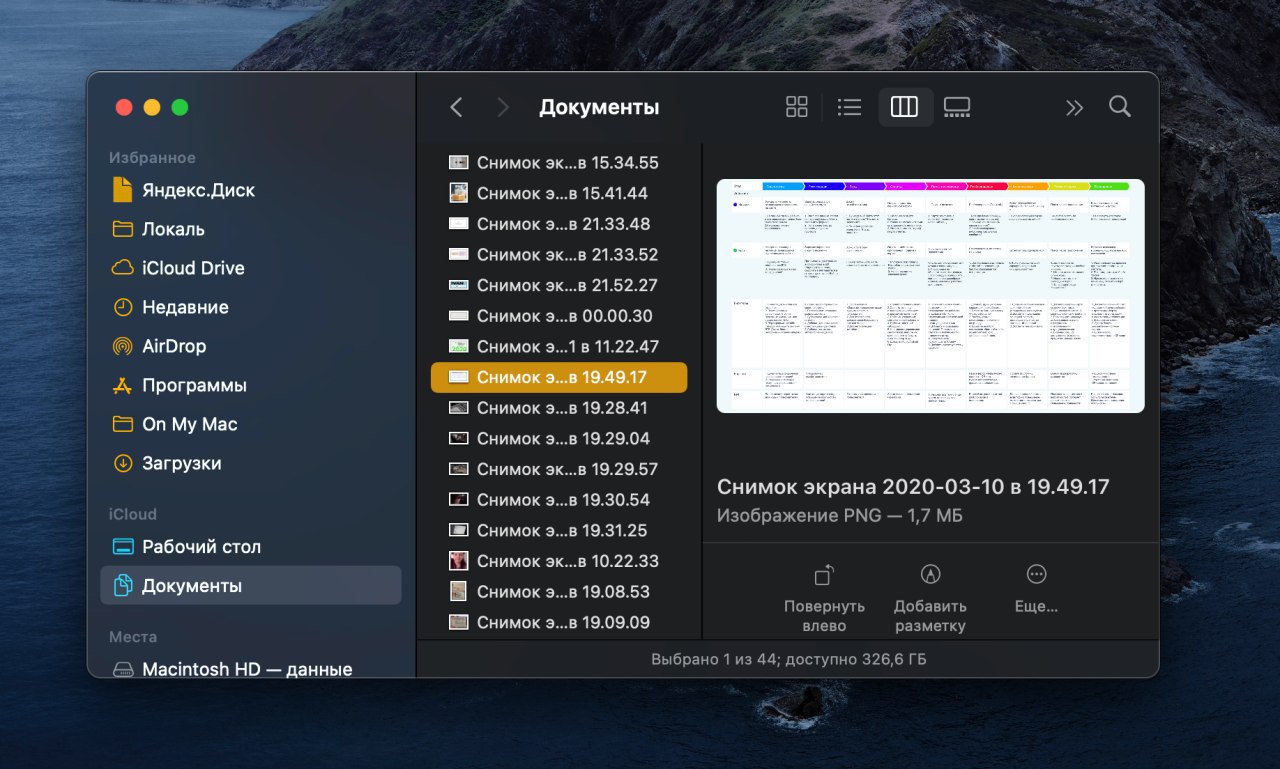Select file Снимок э...в 19.28.41
Screen dimensions: 1280x769
click(559, 408)
